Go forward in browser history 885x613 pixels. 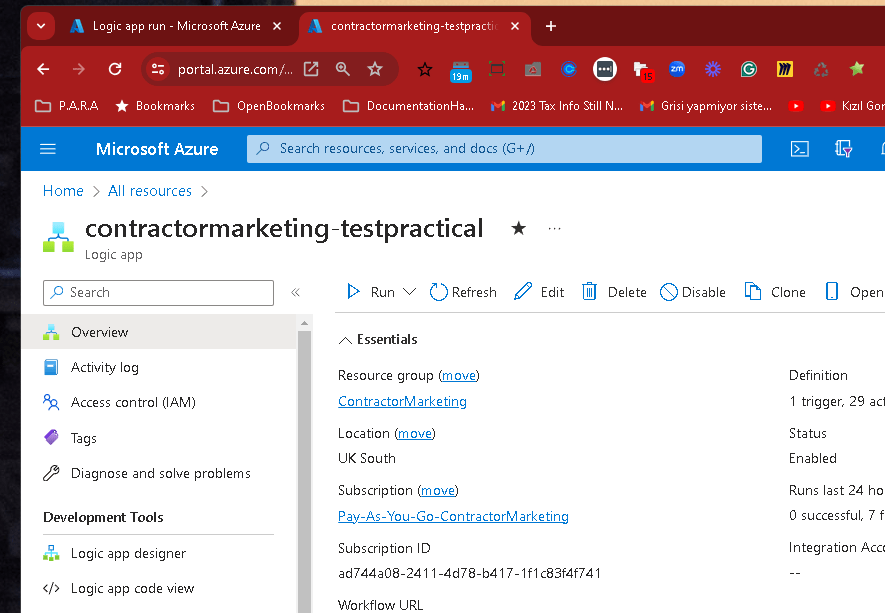[x=79, y=69]
